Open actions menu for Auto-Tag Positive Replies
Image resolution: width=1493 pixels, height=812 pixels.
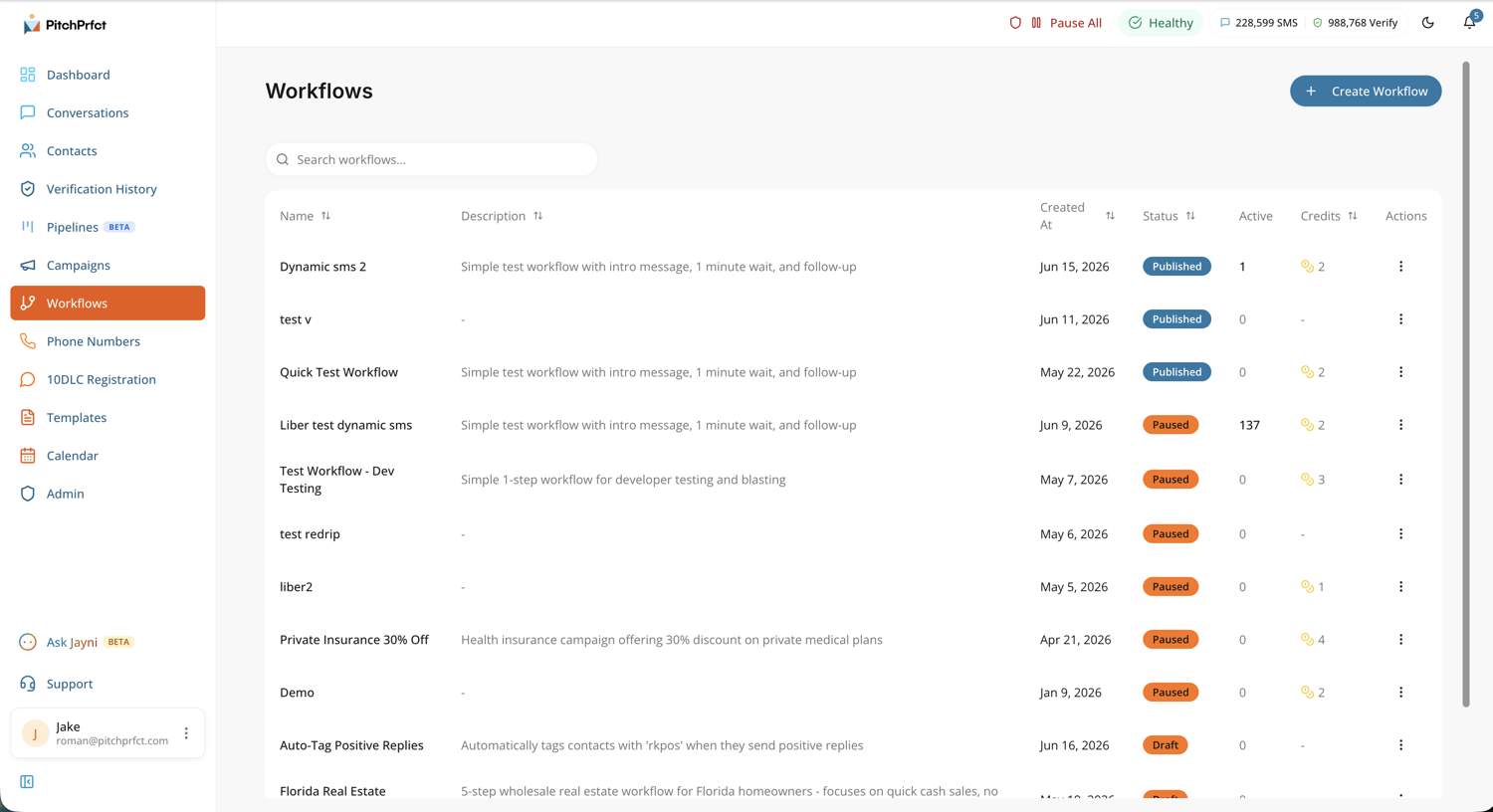click(1400, 745)
